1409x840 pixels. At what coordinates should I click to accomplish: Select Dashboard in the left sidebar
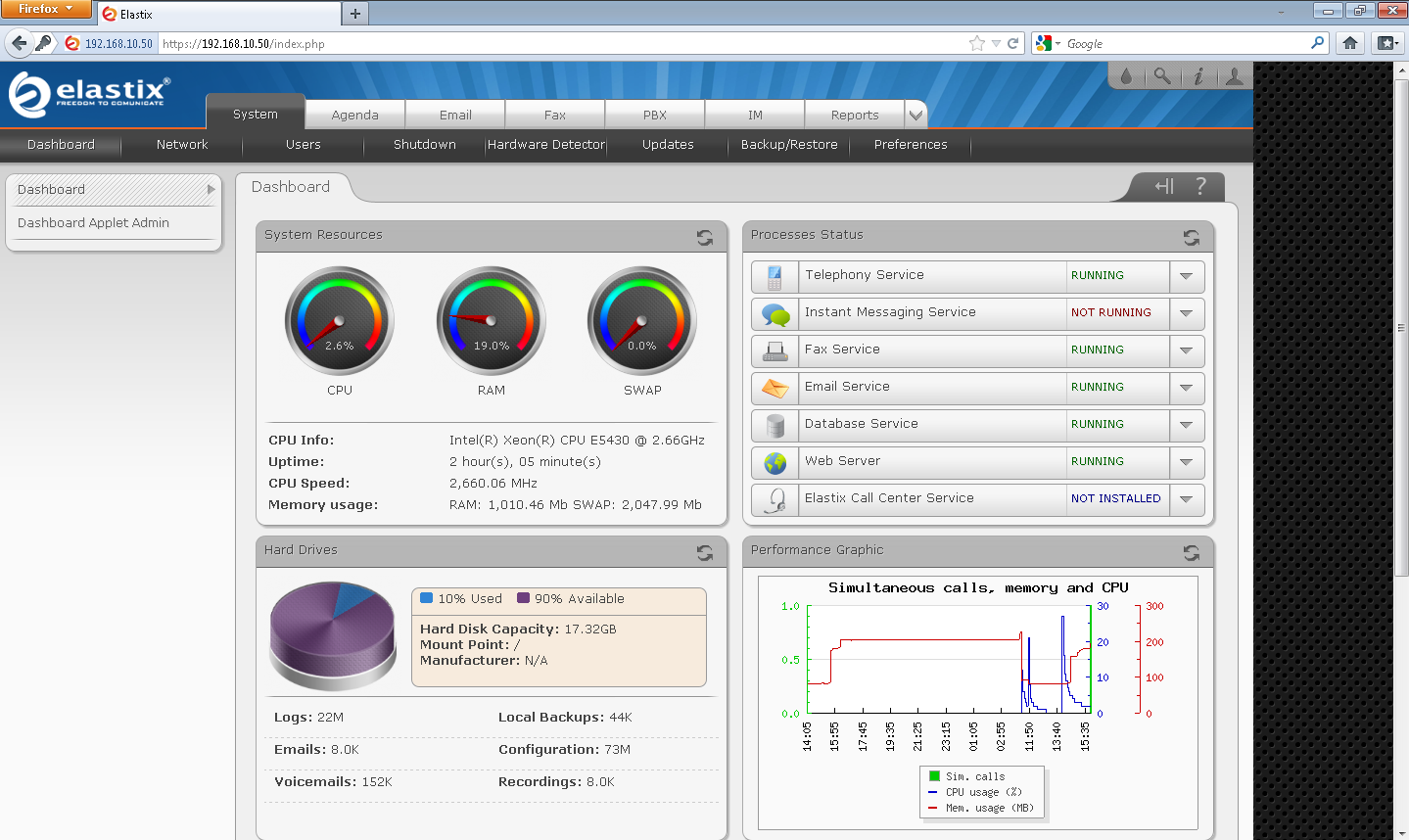(x=115, y=190)
